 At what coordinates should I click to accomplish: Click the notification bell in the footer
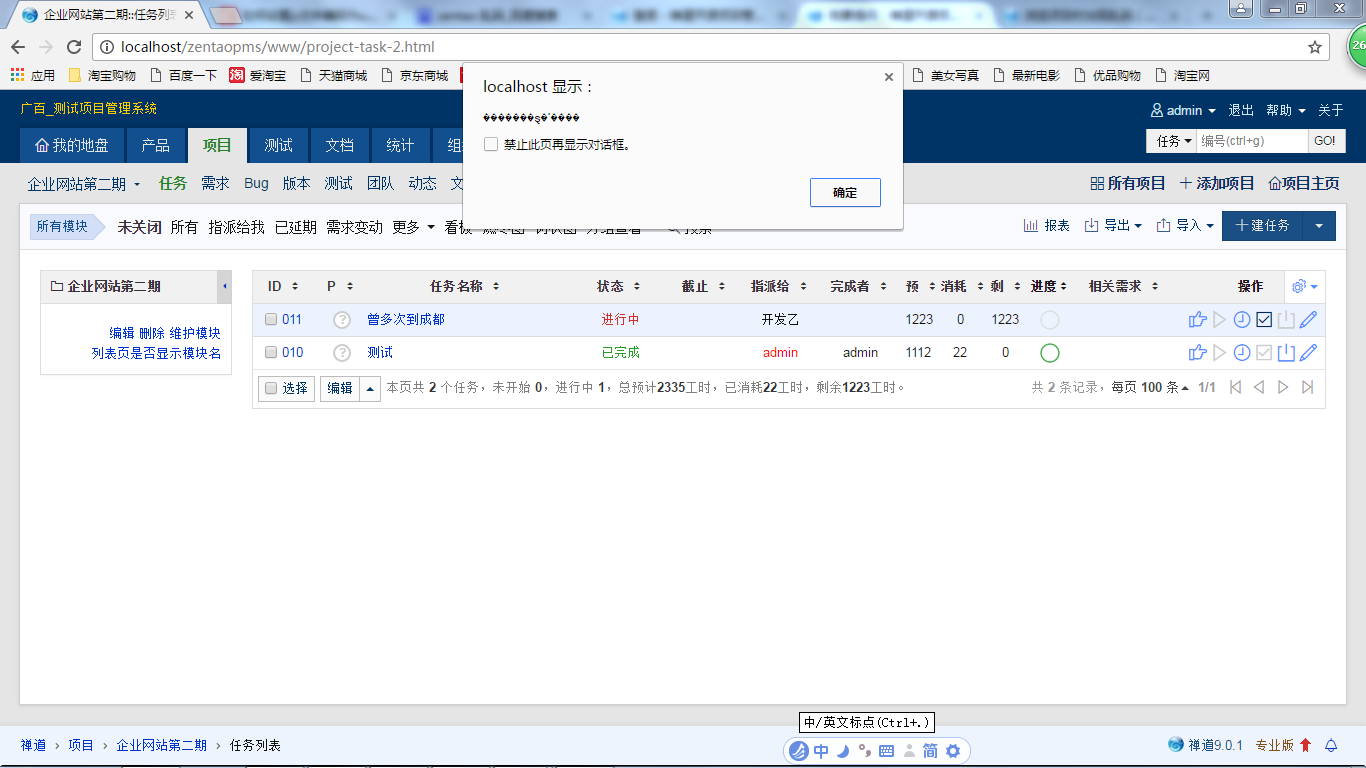point(1331,745)
